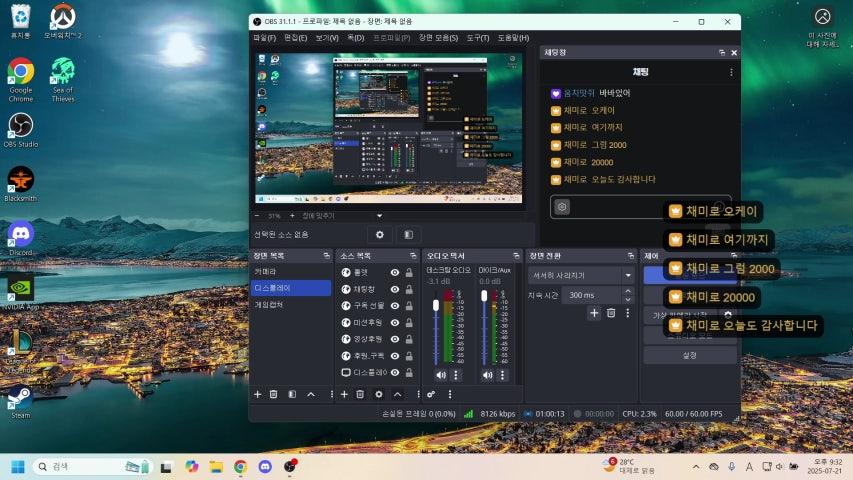Remove scene transition with trash icon
The height and width of the screenshot is (480, 853).
[611, 312]
